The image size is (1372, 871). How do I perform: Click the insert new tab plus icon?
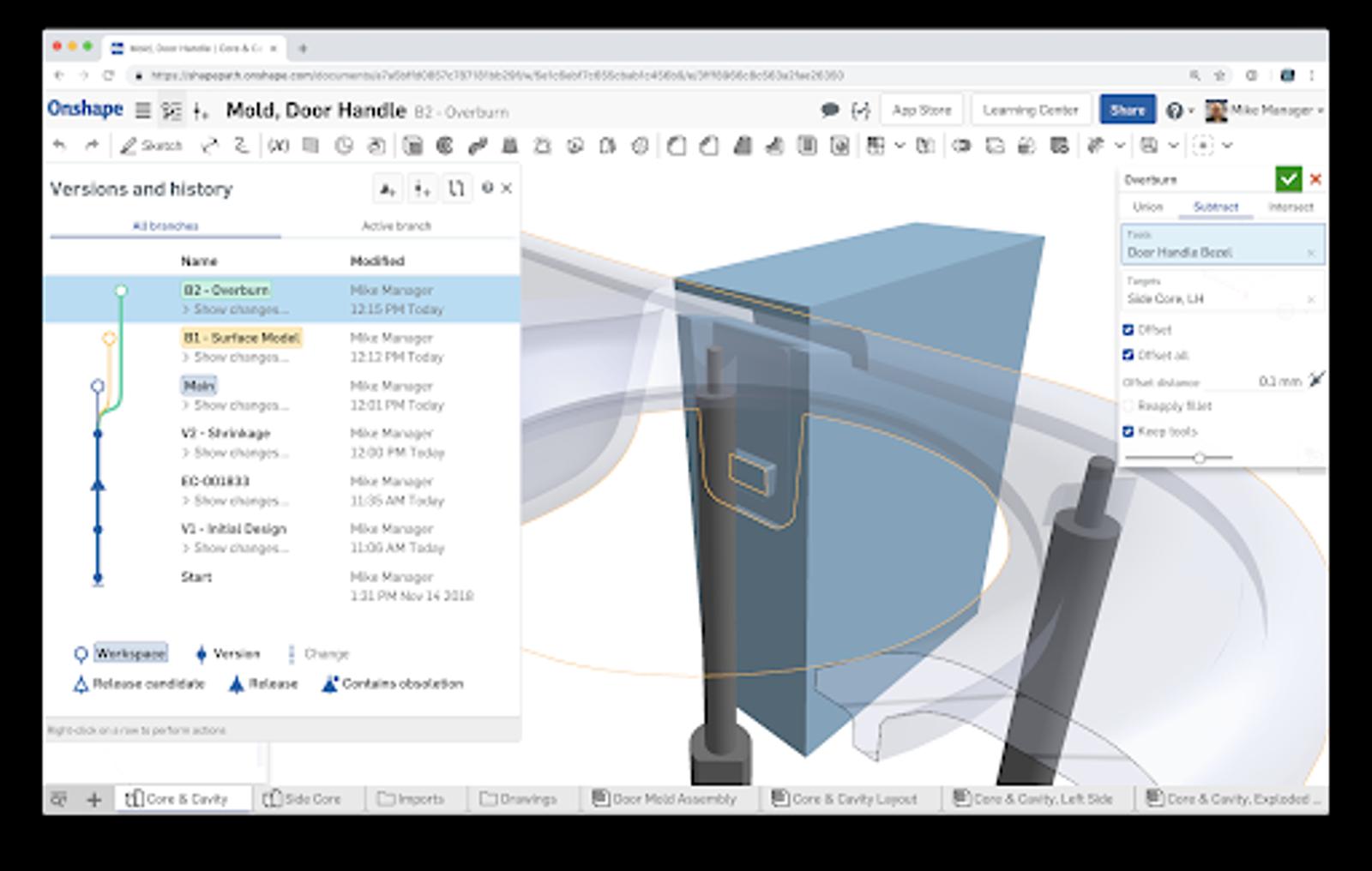(x=93, y=799)
